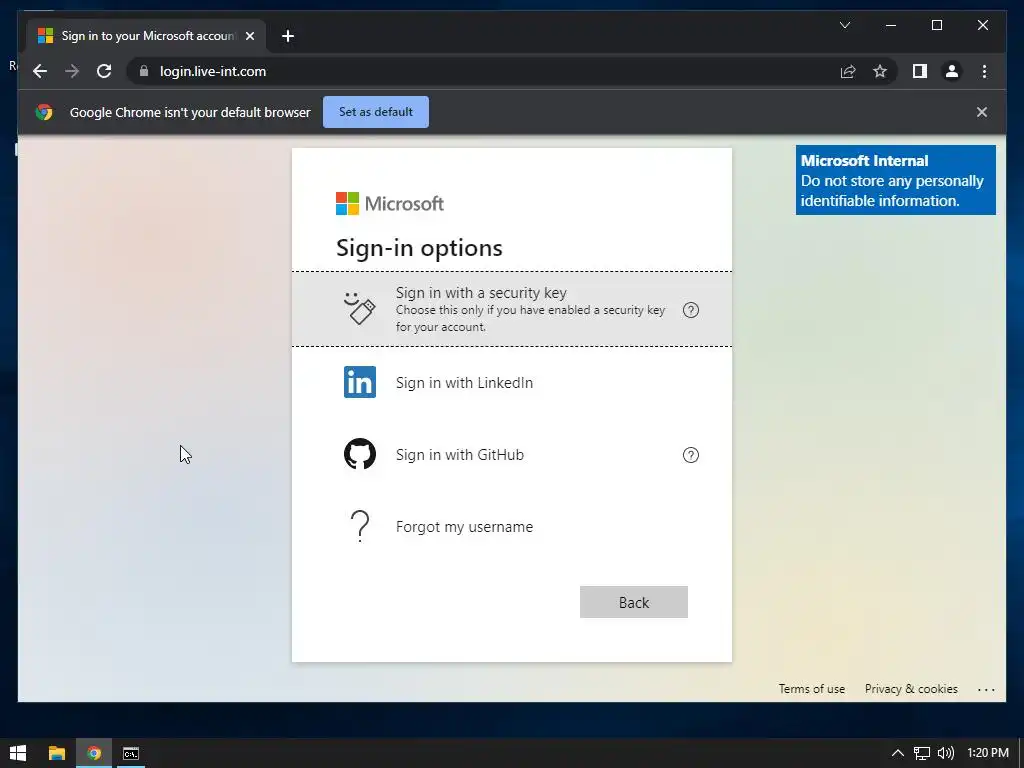Minimize the Chrome window
The image size is (1024, 768).
(891, 25)
